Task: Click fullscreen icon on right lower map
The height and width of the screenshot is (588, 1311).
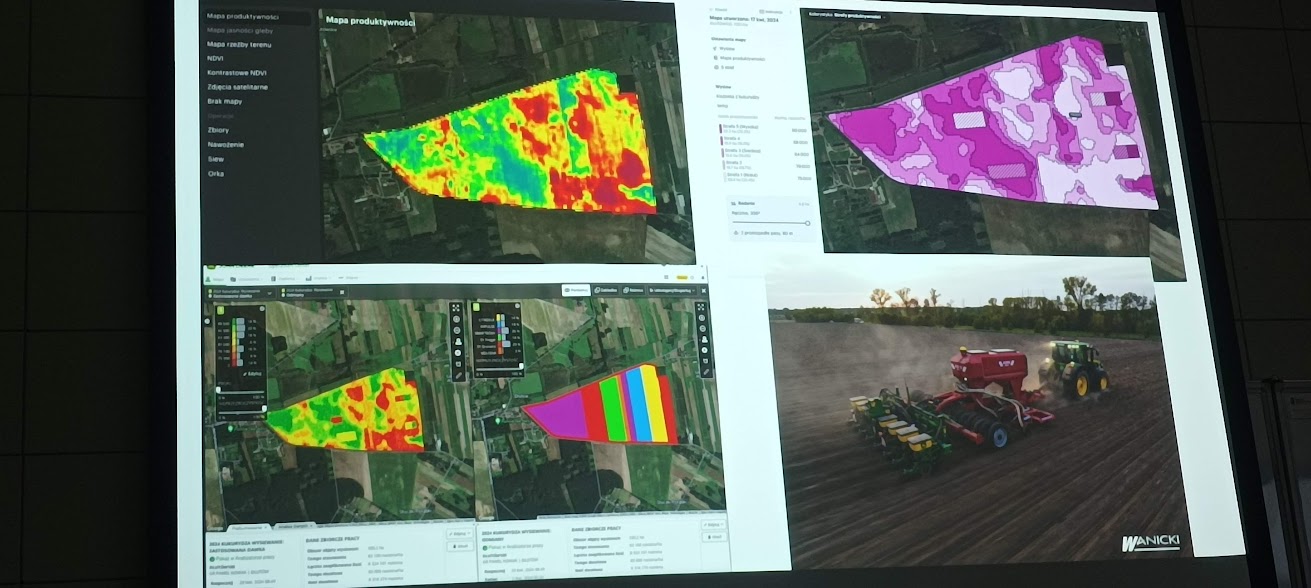Action: click(701, 305)
